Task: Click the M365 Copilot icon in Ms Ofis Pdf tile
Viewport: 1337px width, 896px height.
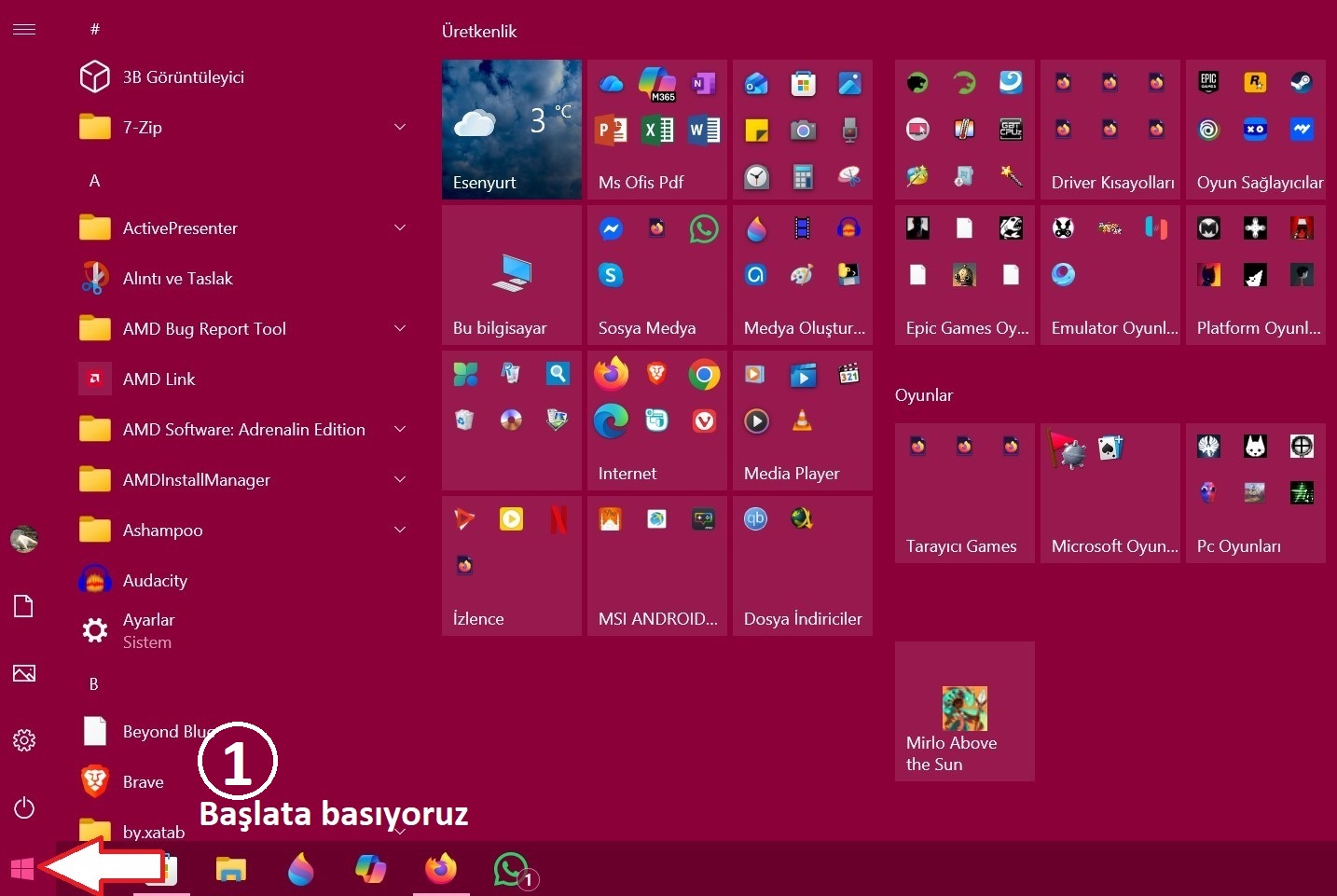Action: click(657, 84)
